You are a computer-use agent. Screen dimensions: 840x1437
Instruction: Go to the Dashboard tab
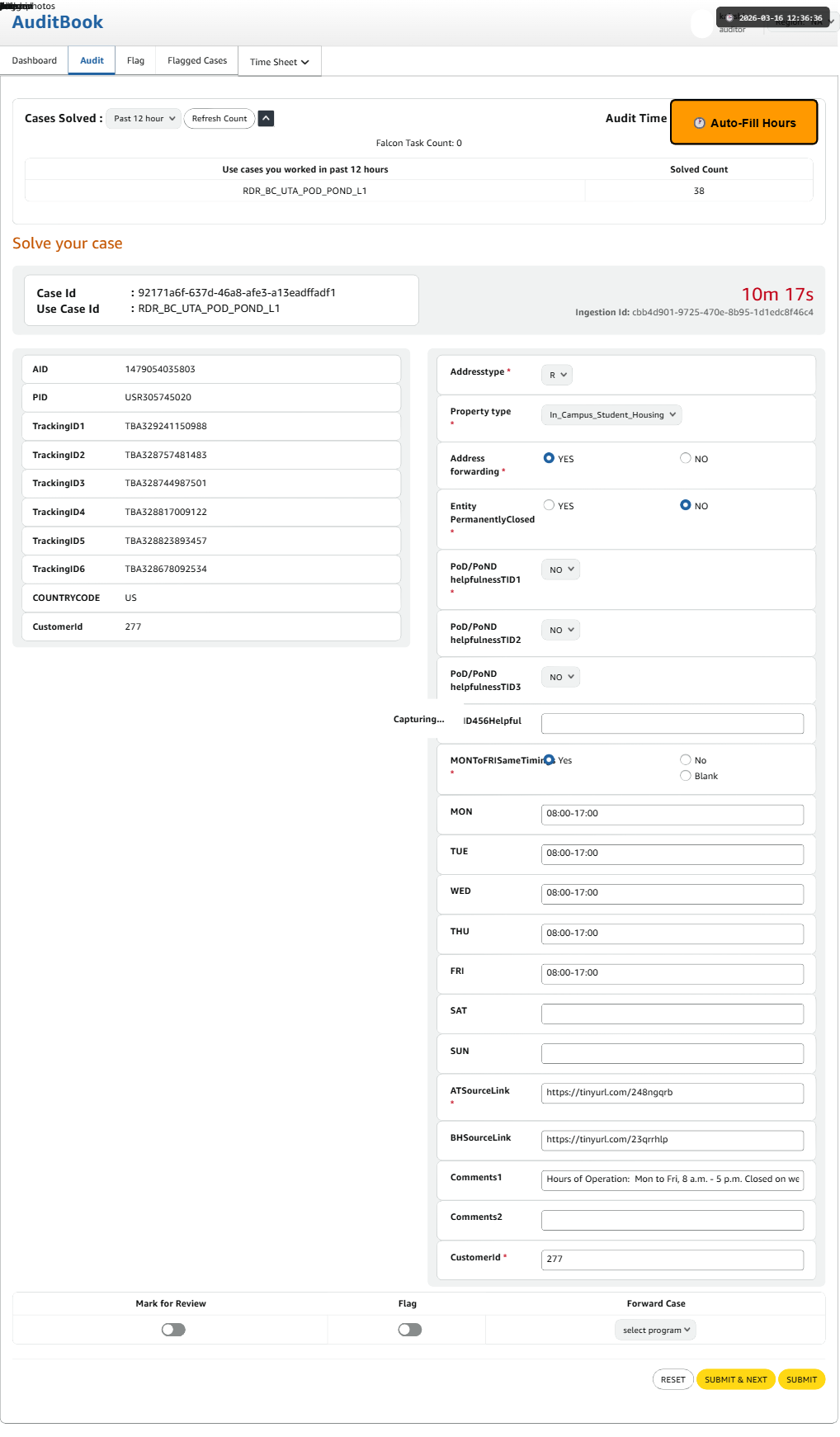[x=35, y=61]
